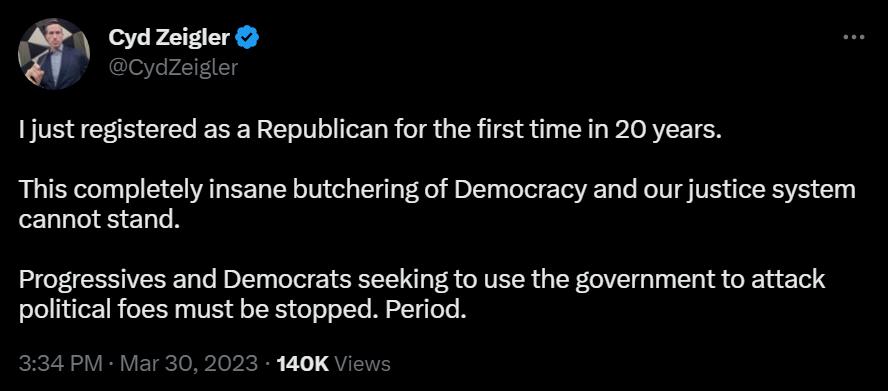
Task: Click the blue verified checkmark badge
Action: (247, 38)
